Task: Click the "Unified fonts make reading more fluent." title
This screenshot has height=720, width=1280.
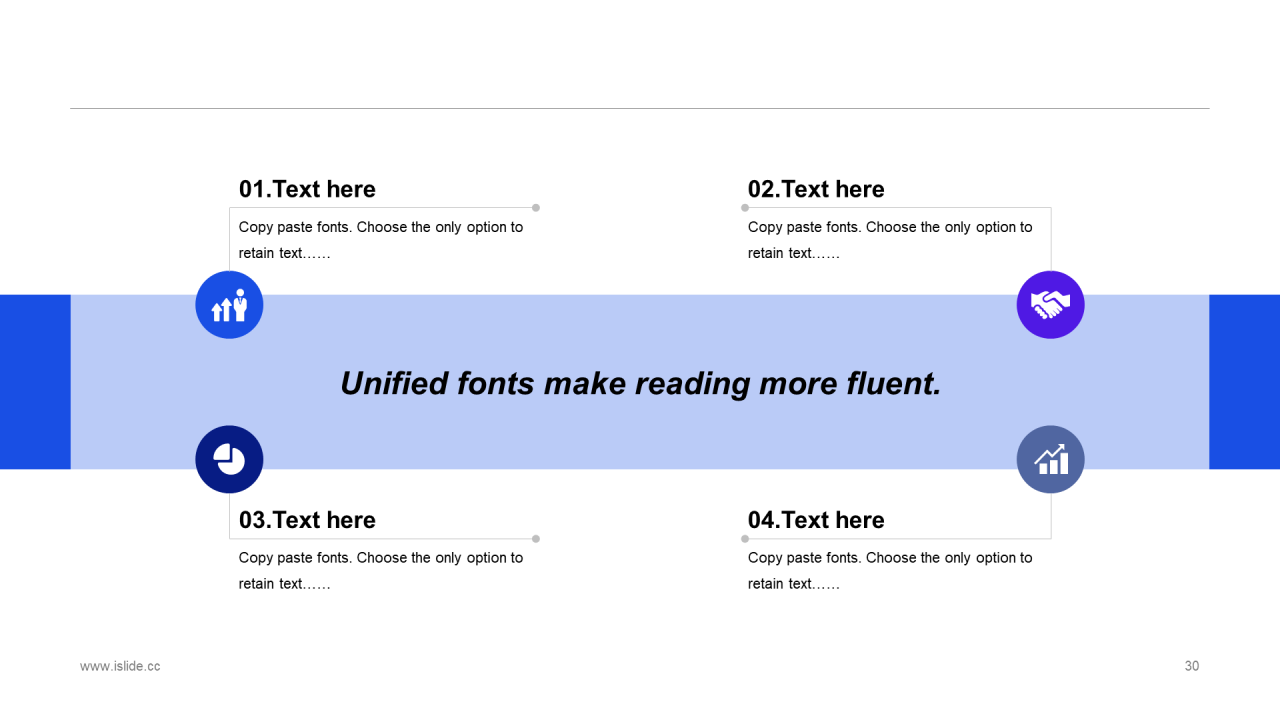Action: pos(640,383)
